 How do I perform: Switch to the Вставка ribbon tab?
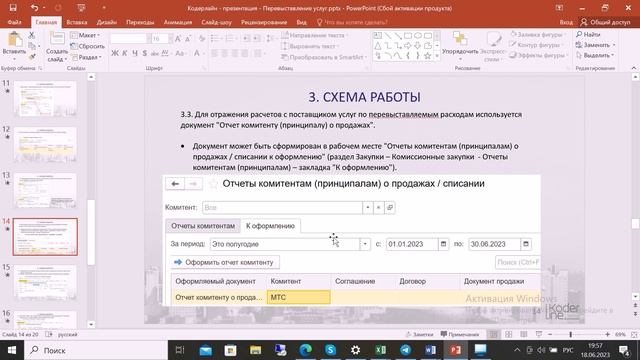pos(77,22)
